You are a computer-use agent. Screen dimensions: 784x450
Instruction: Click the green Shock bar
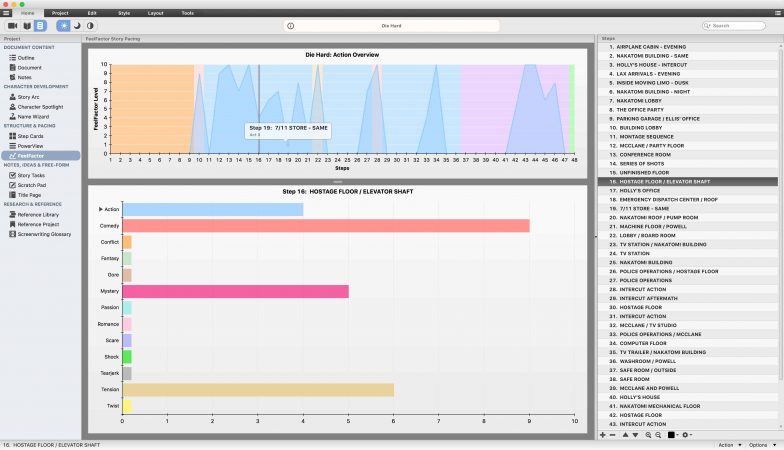[x=127, y=357]
